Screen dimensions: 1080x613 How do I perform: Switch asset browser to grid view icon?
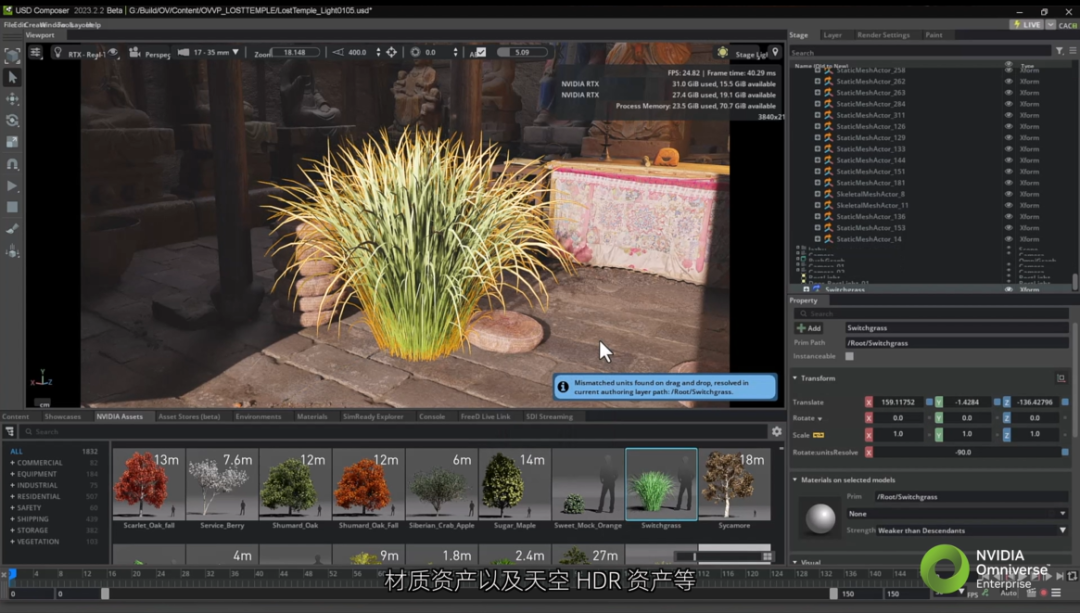pyautogui.click(x=767, y=556)
